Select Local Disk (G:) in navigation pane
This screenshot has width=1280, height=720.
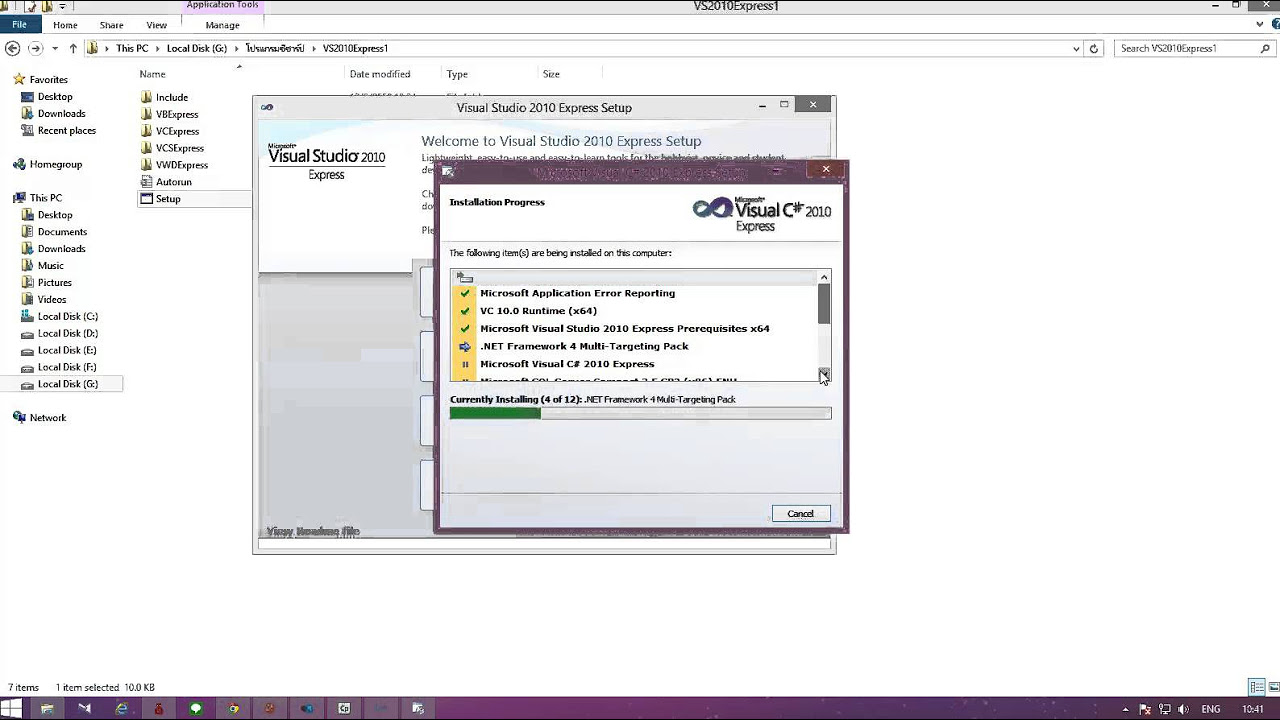[67, 384]
